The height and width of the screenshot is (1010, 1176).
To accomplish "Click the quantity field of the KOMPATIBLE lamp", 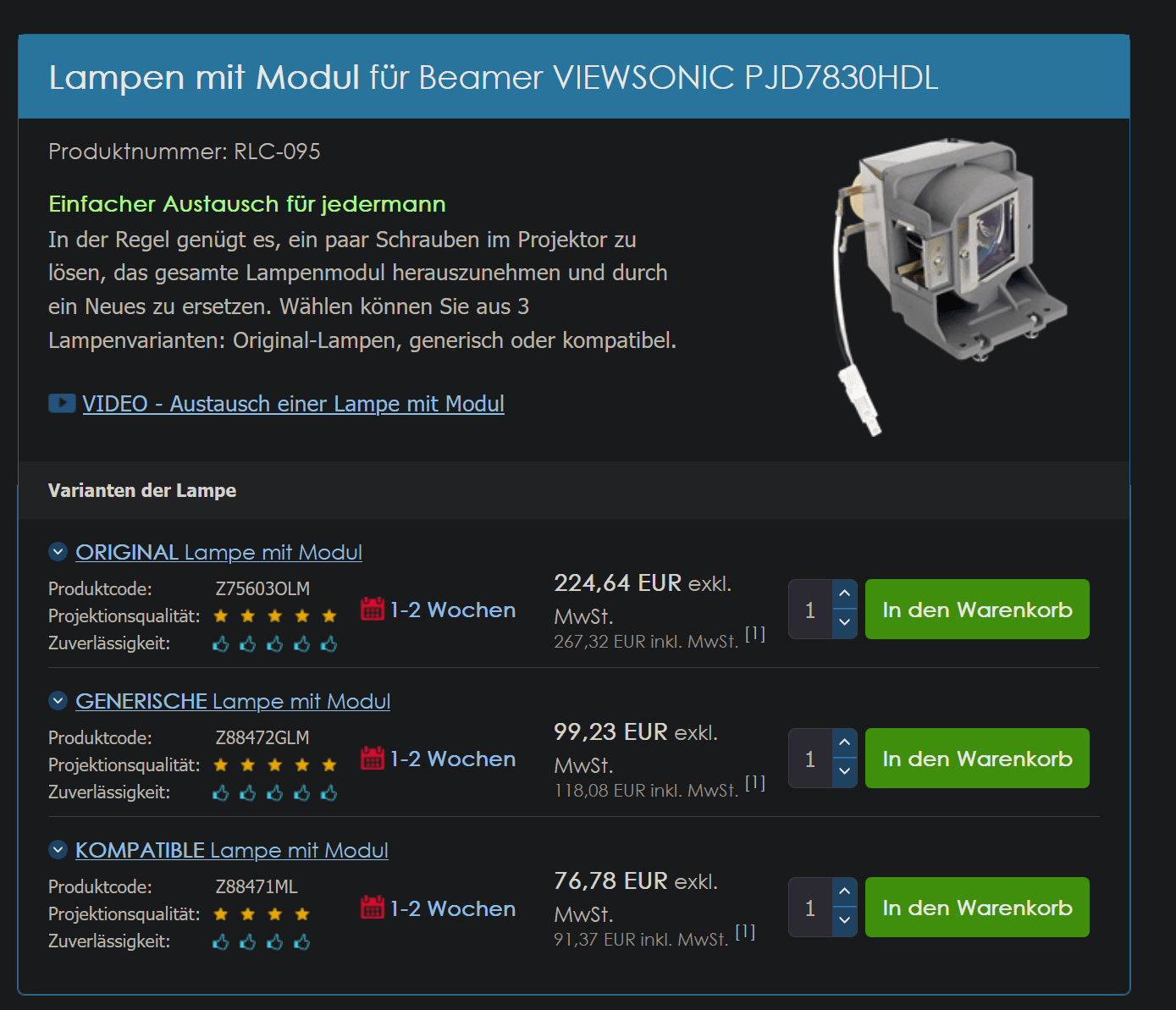I will pyautogui.click(x=810, y=908).
